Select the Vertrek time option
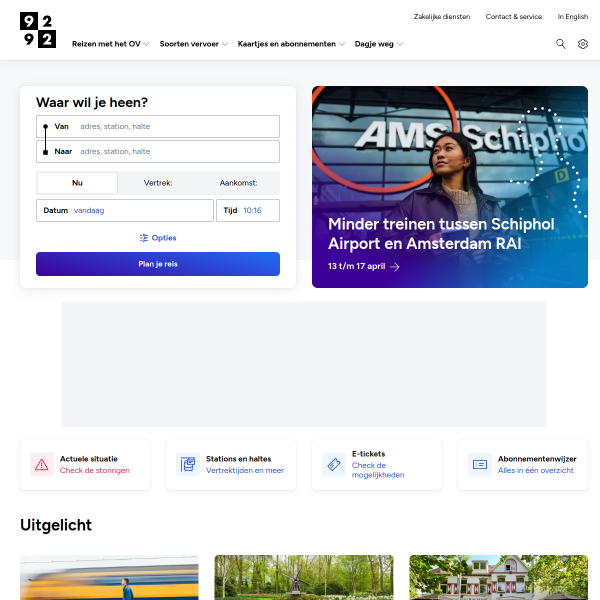 point(158,183)
